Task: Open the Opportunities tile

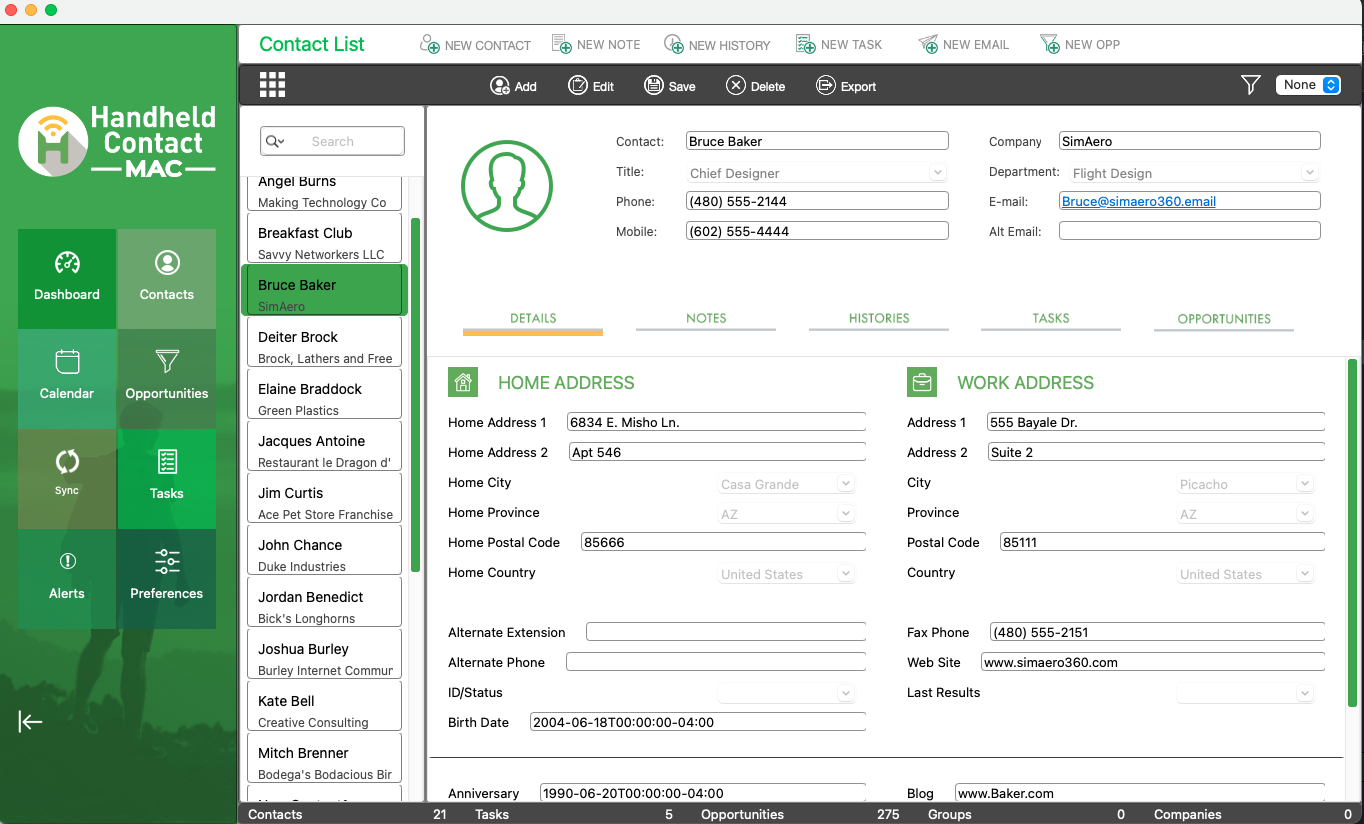Action: [x=167, y=379]
